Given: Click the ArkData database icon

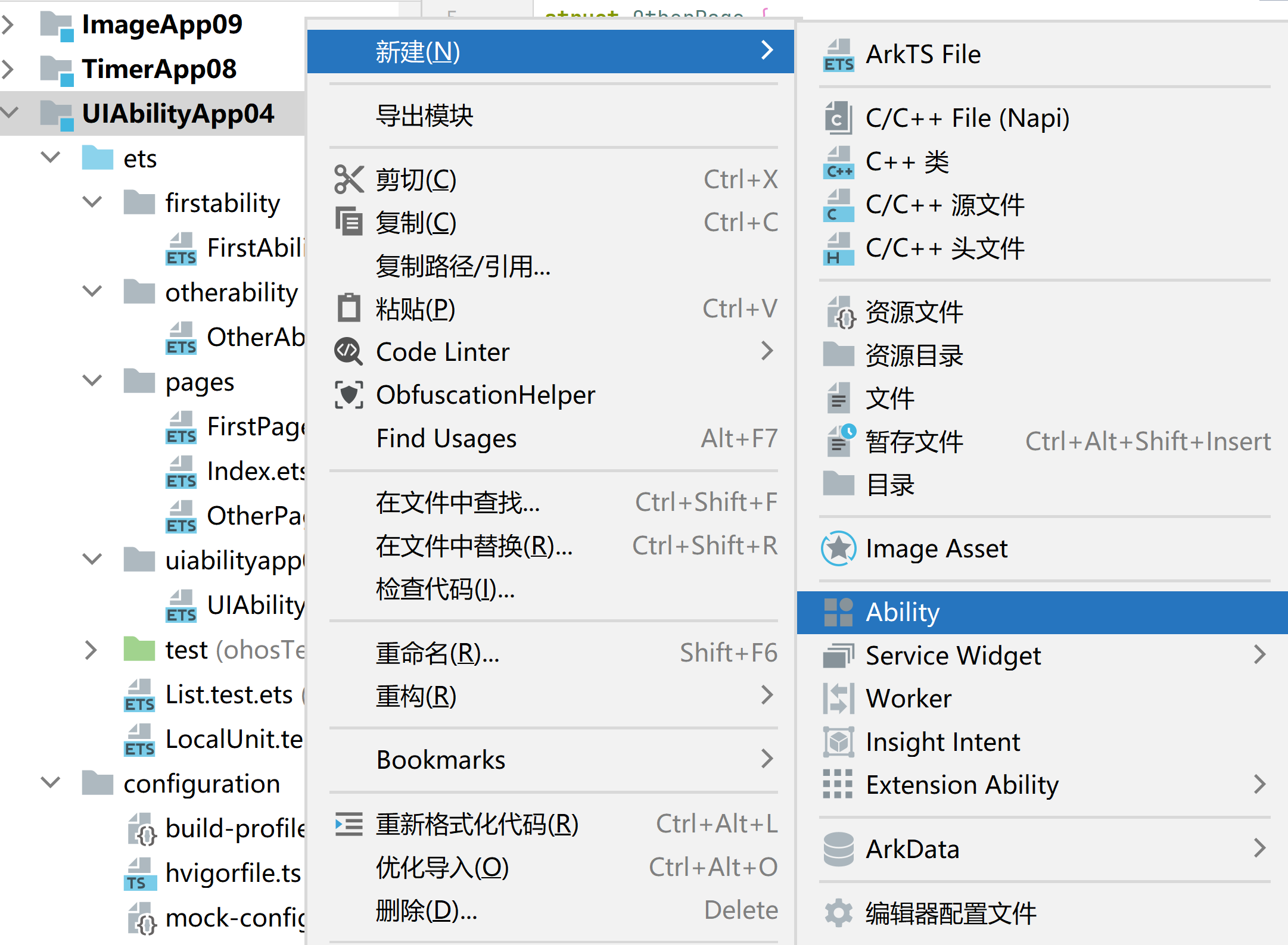Looking at the screenshot, I should 838,849.
